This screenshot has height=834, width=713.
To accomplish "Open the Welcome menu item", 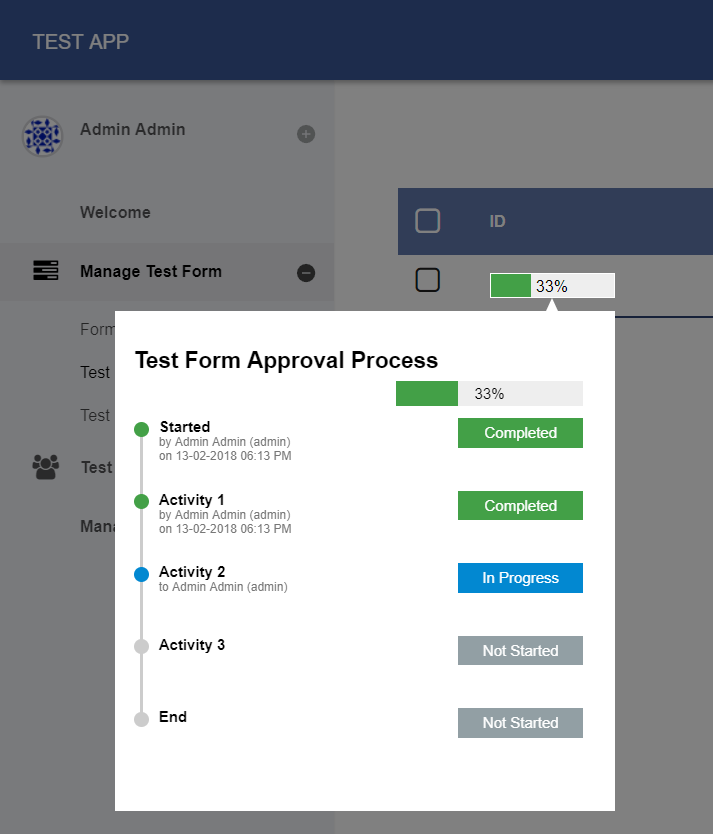I will pyautogui.click(x=115, y=212).
